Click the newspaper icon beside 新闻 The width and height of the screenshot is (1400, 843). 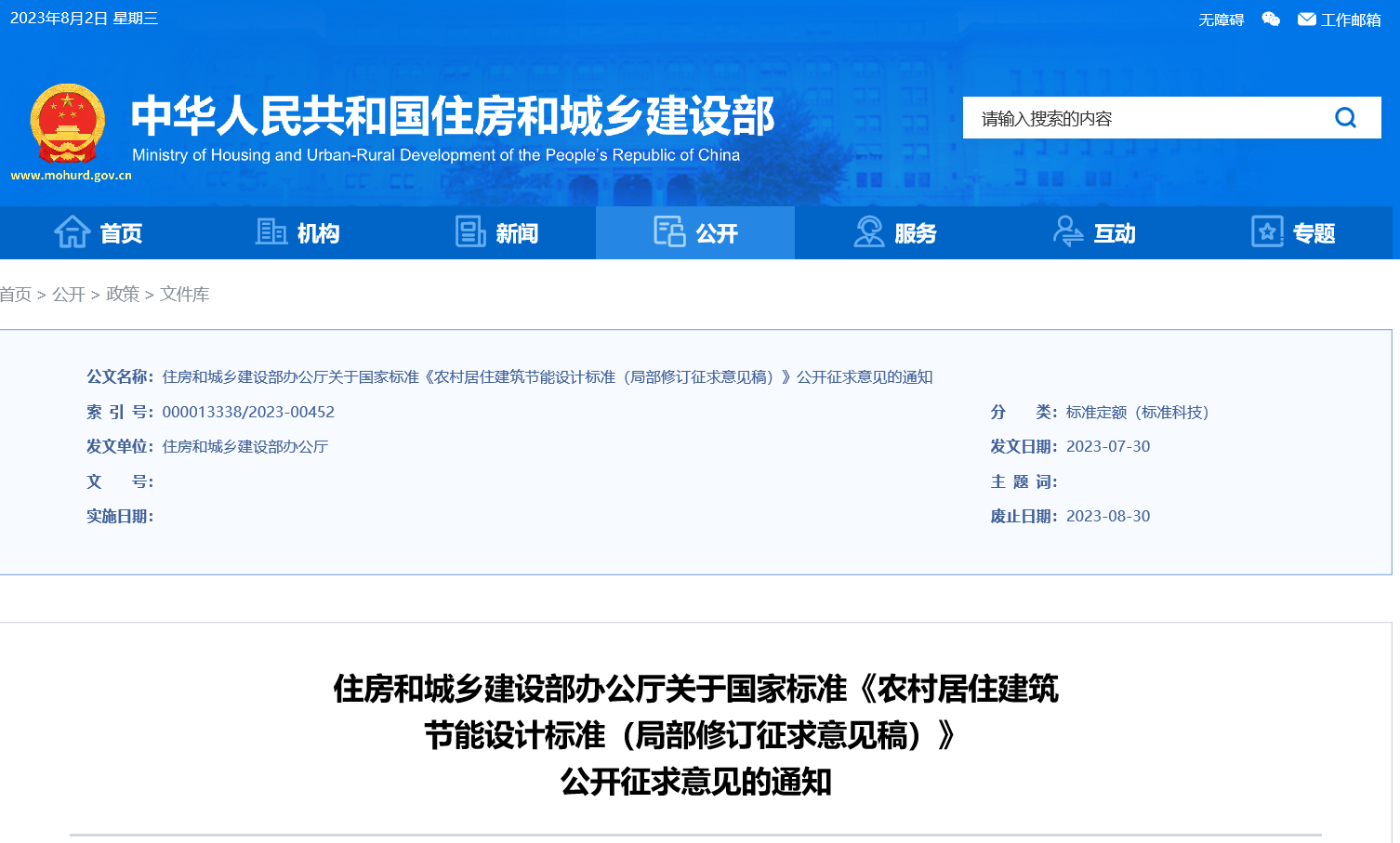pos(470,232)
